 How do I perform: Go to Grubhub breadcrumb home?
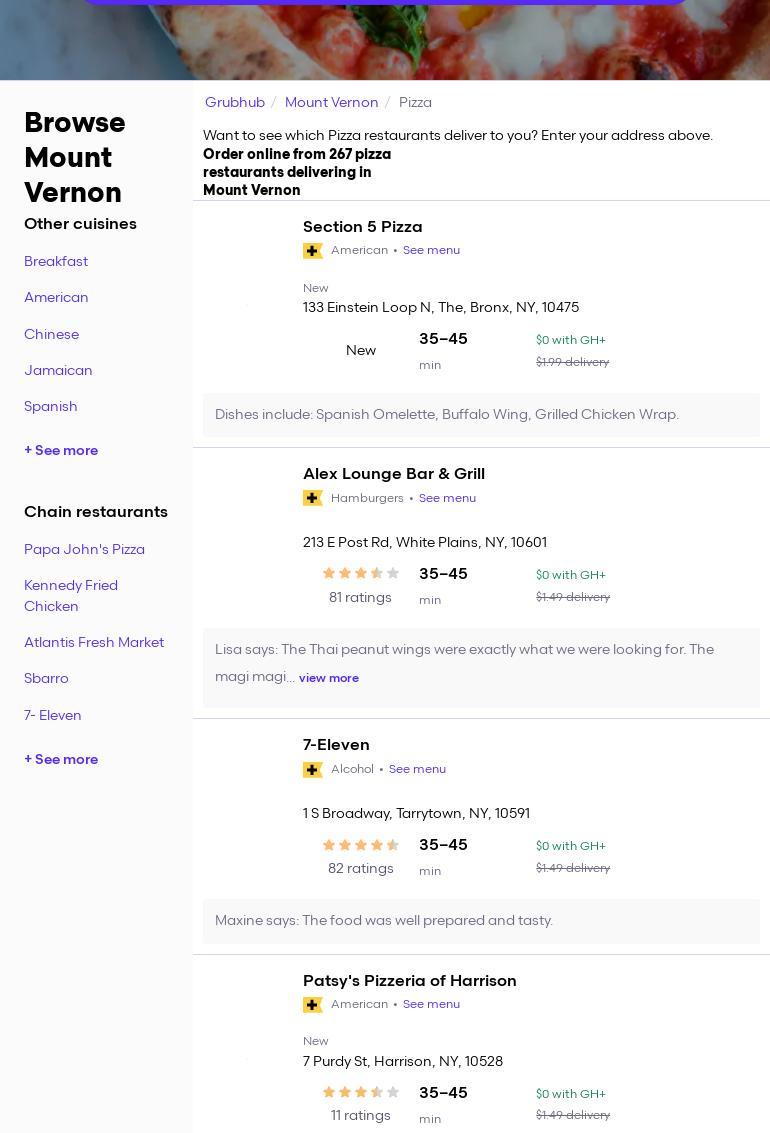pos(235,103)
